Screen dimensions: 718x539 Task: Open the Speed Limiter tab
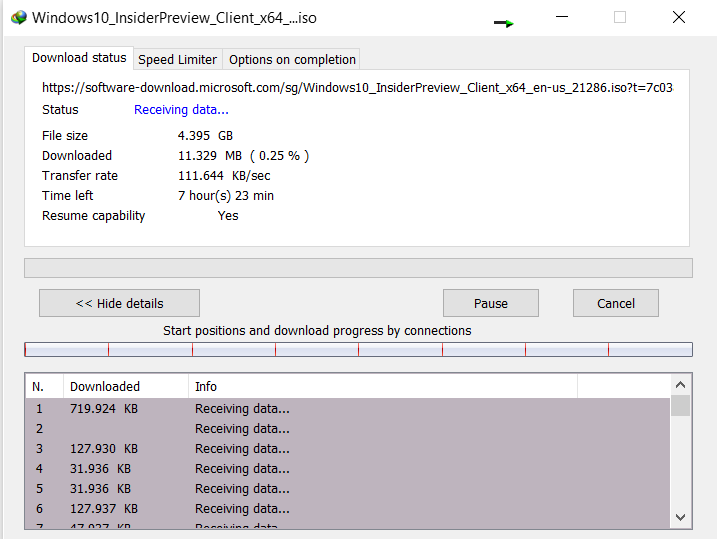pyautogui.click(x=177, y=60)
